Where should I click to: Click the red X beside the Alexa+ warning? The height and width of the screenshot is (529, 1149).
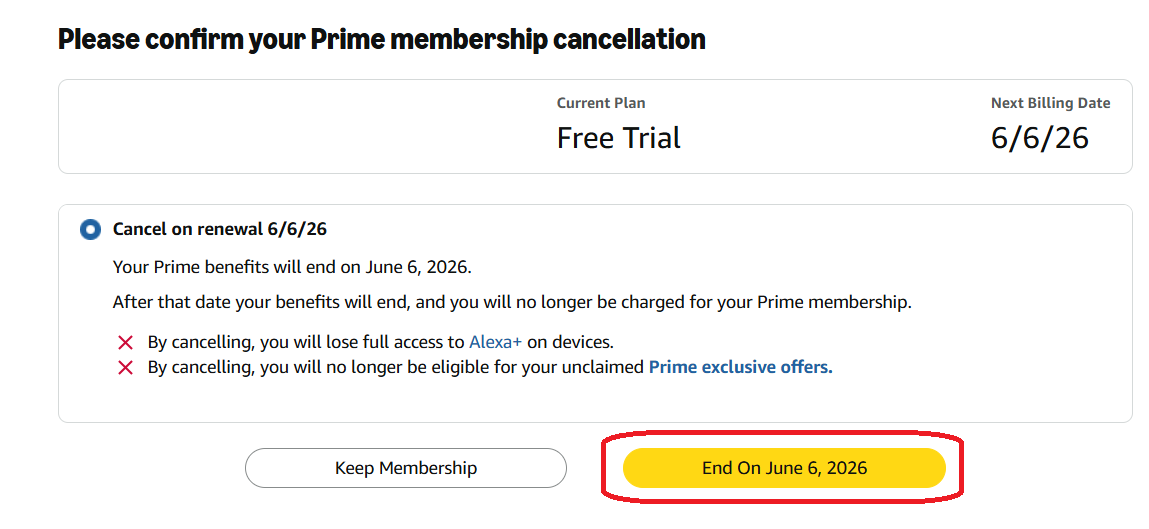(x=125, y=342)
